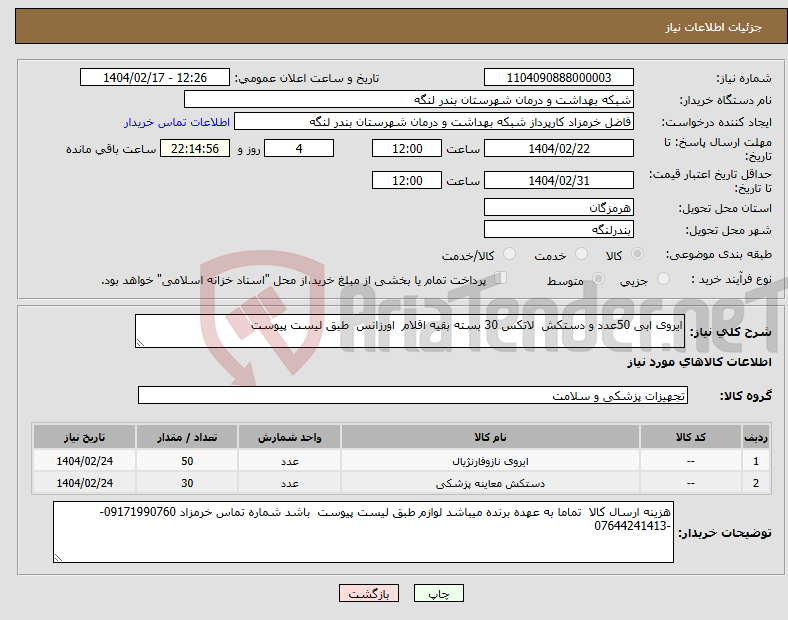This screenshot has width=788, height=620.
Task: Click the announcement date field 1404/02/17 - 12:26
Action: [x=155, y=77]
